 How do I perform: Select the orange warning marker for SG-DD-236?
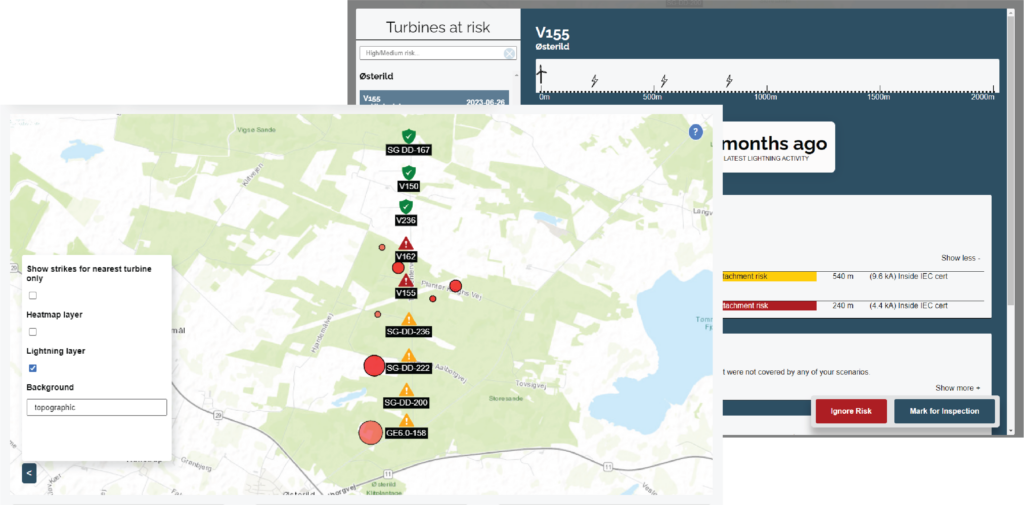pyautogui.click(x=408, y=318)
